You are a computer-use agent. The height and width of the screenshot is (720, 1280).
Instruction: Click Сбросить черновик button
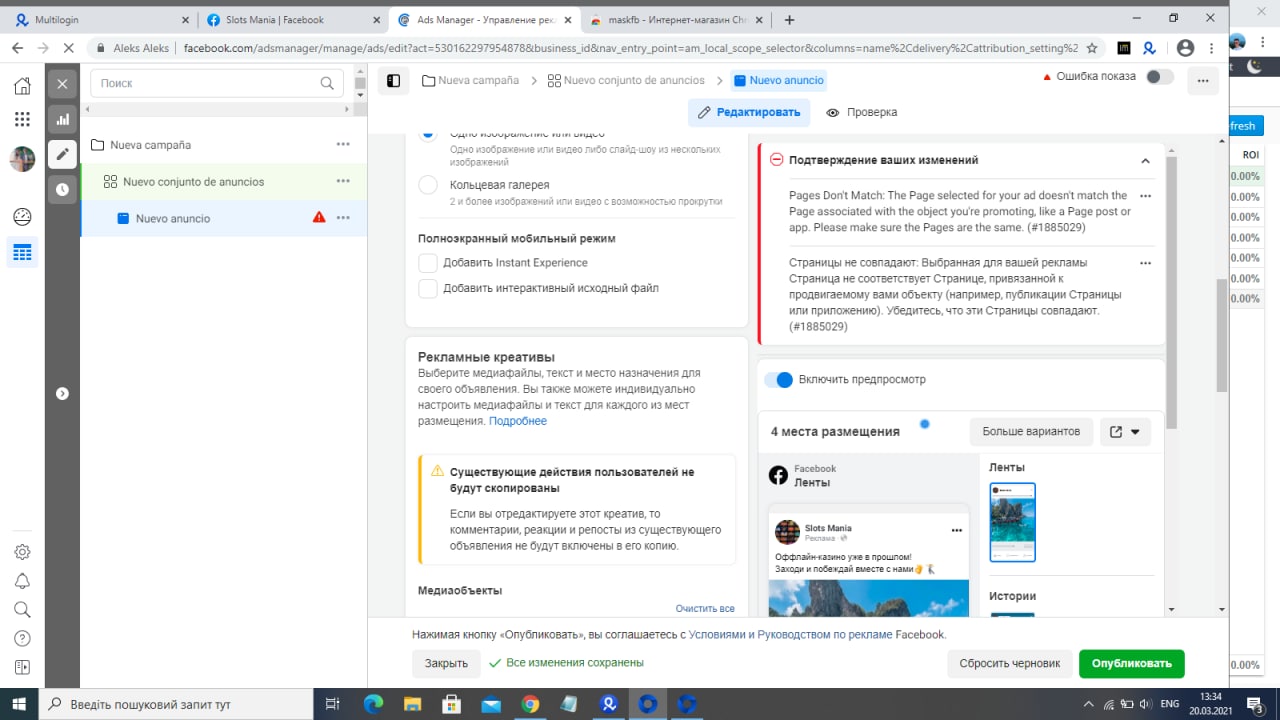click(x=1009, y=663)
